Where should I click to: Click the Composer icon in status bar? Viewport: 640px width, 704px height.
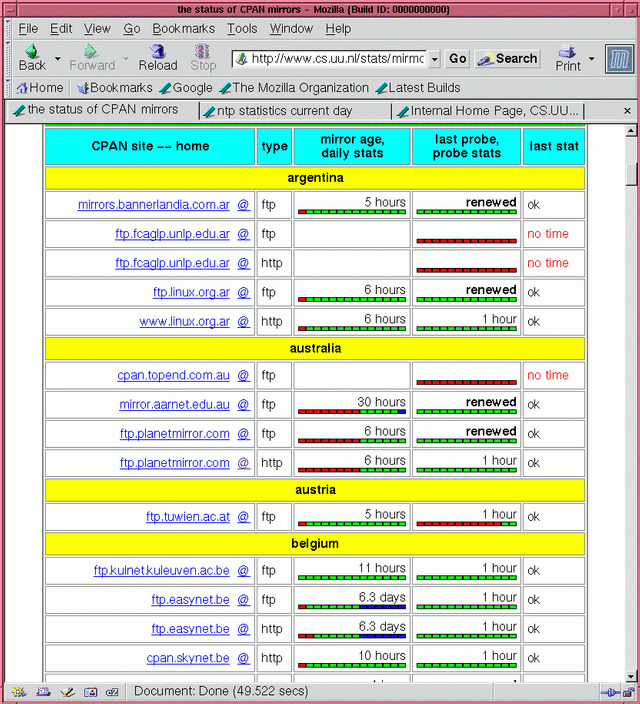pos(67,691)
